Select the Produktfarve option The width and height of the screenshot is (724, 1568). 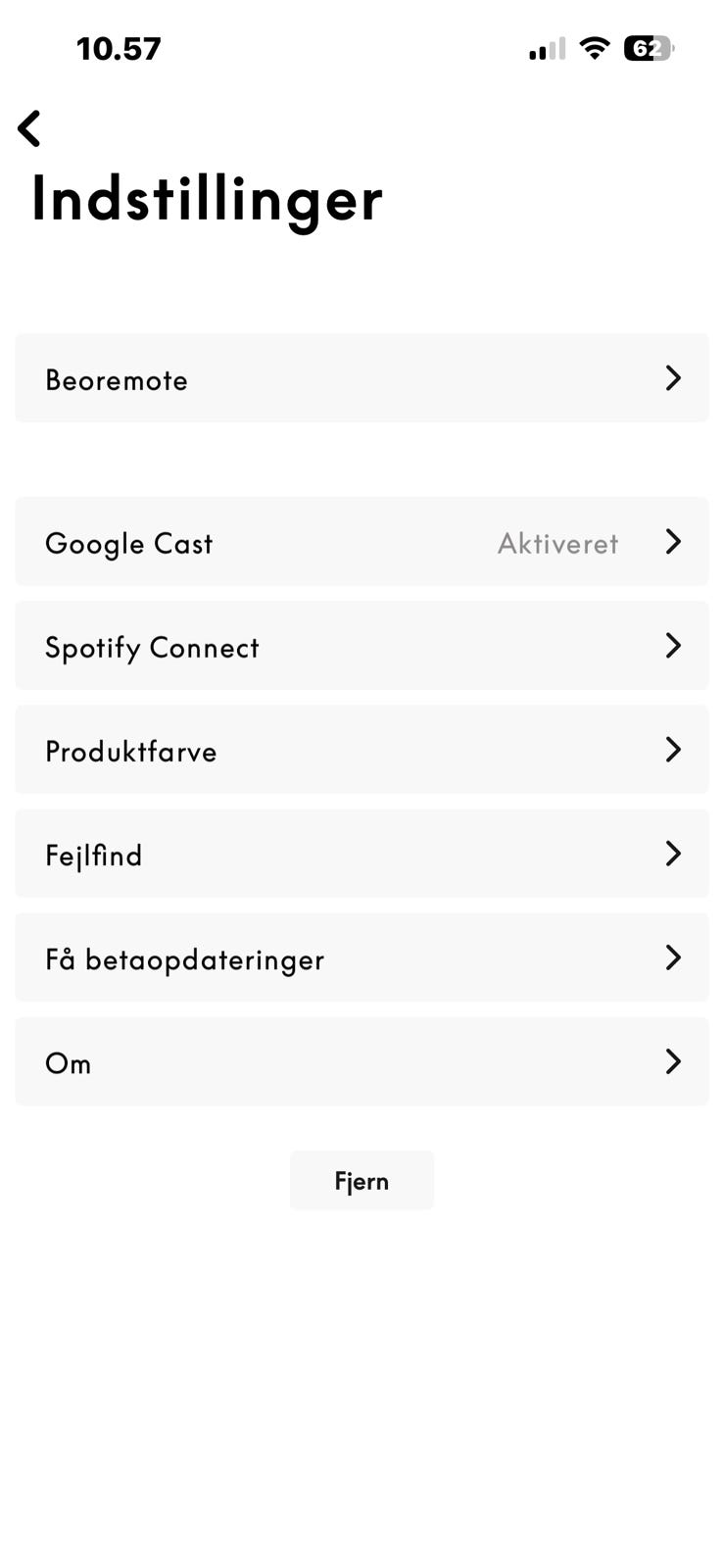point(131,751)
